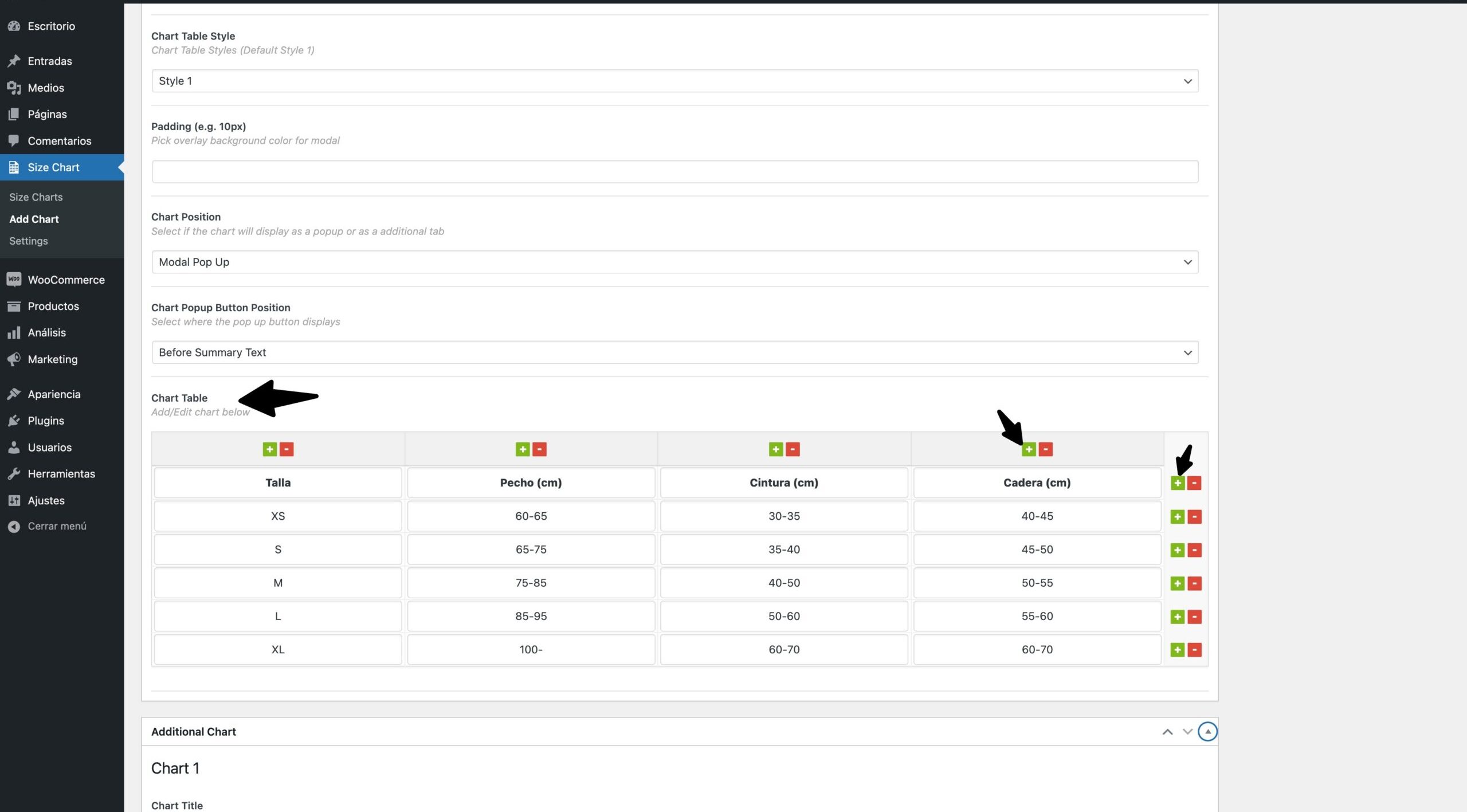1467x812 pixels.
Task: Click the Padding input field
Action: point(674,171)
